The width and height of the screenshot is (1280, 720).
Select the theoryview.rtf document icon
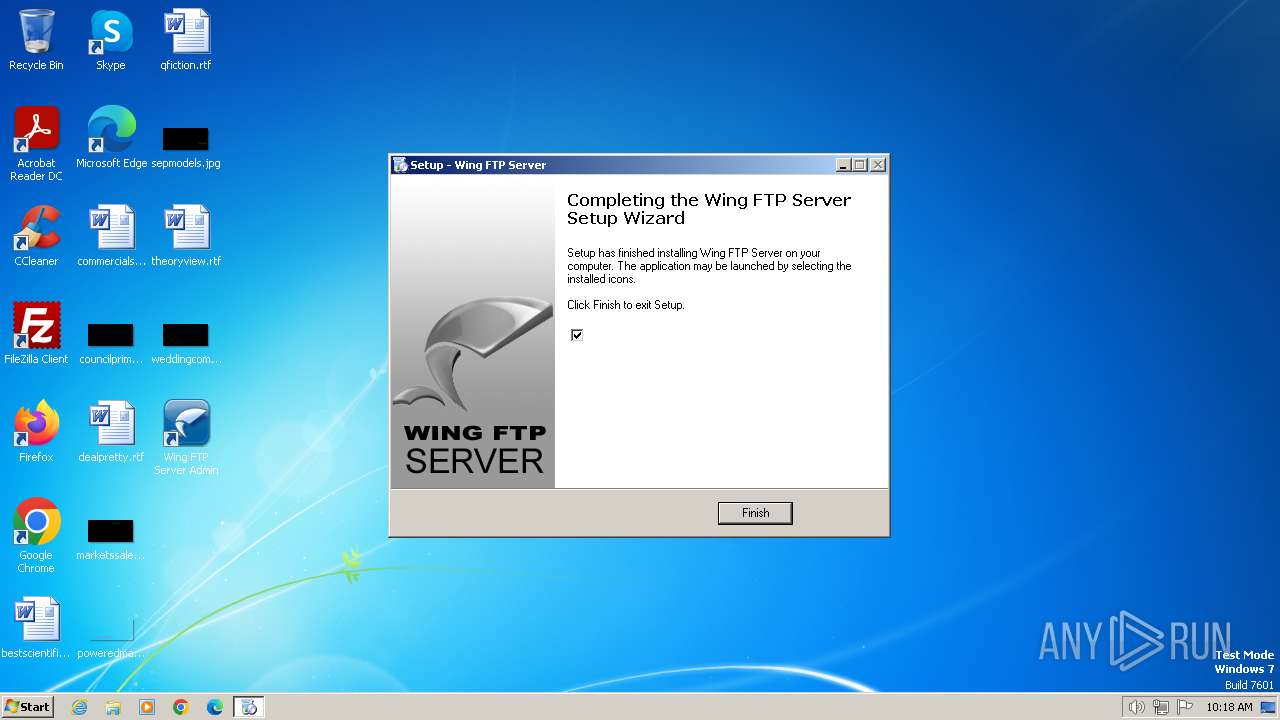tap(186, 236)
